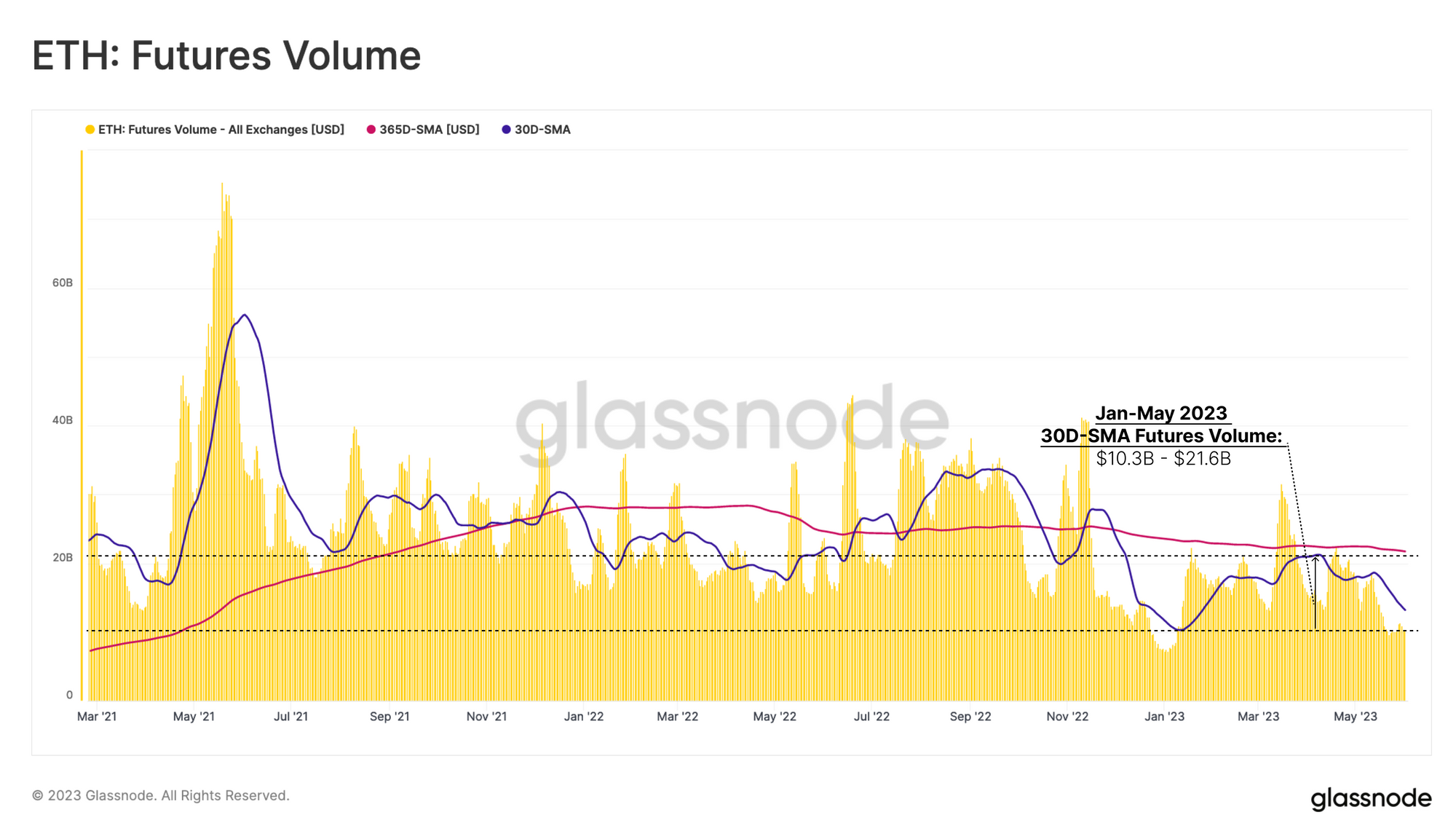Screen dimensions: 1456x839
Task: Click the $10.3B - $21.6B annotation text
Action: pos(1163,459)
